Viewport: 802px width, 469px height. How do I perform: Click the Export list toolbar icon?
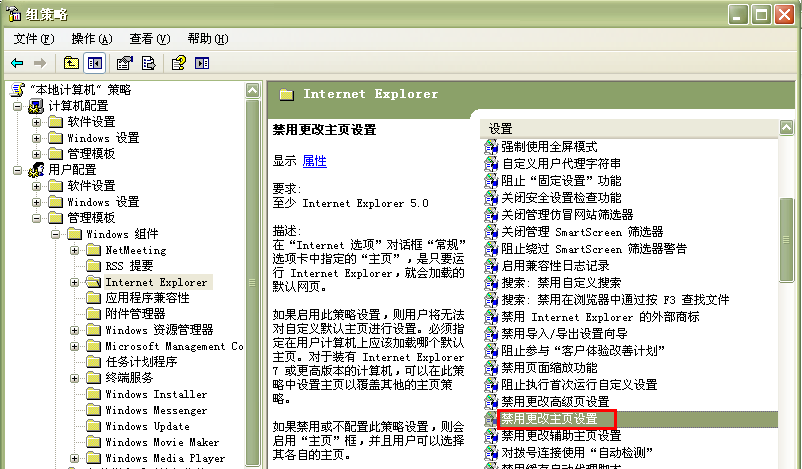[148, 63]
